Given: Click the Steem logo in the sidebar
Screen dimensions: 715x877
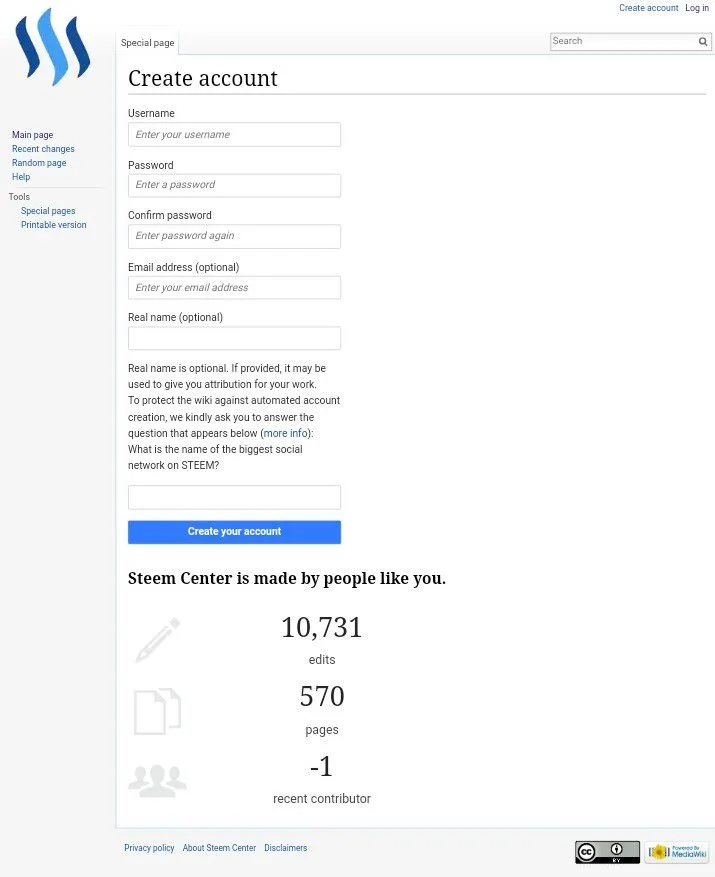Looking at the screenshot, I should (x=52, y=48).
